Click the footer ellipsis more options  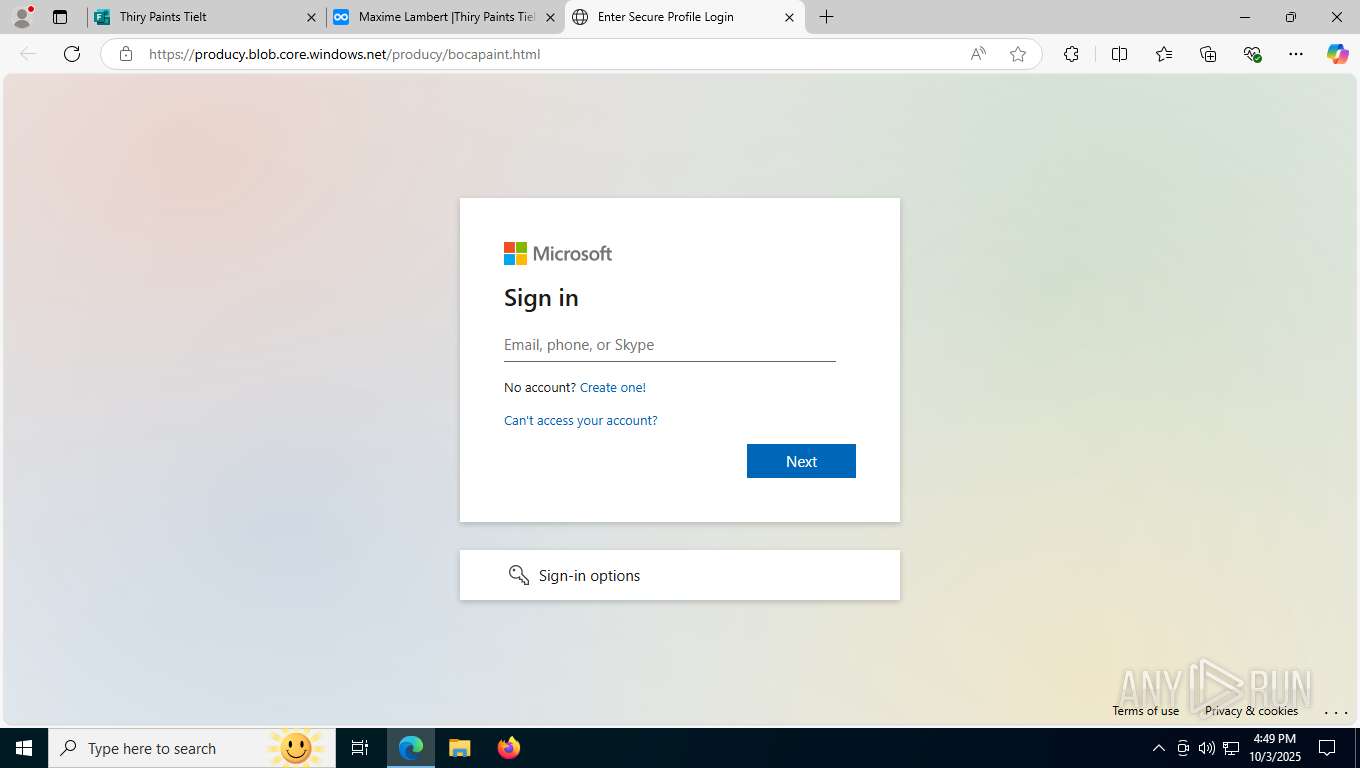pyautogui.click(x=1336, y=712)
